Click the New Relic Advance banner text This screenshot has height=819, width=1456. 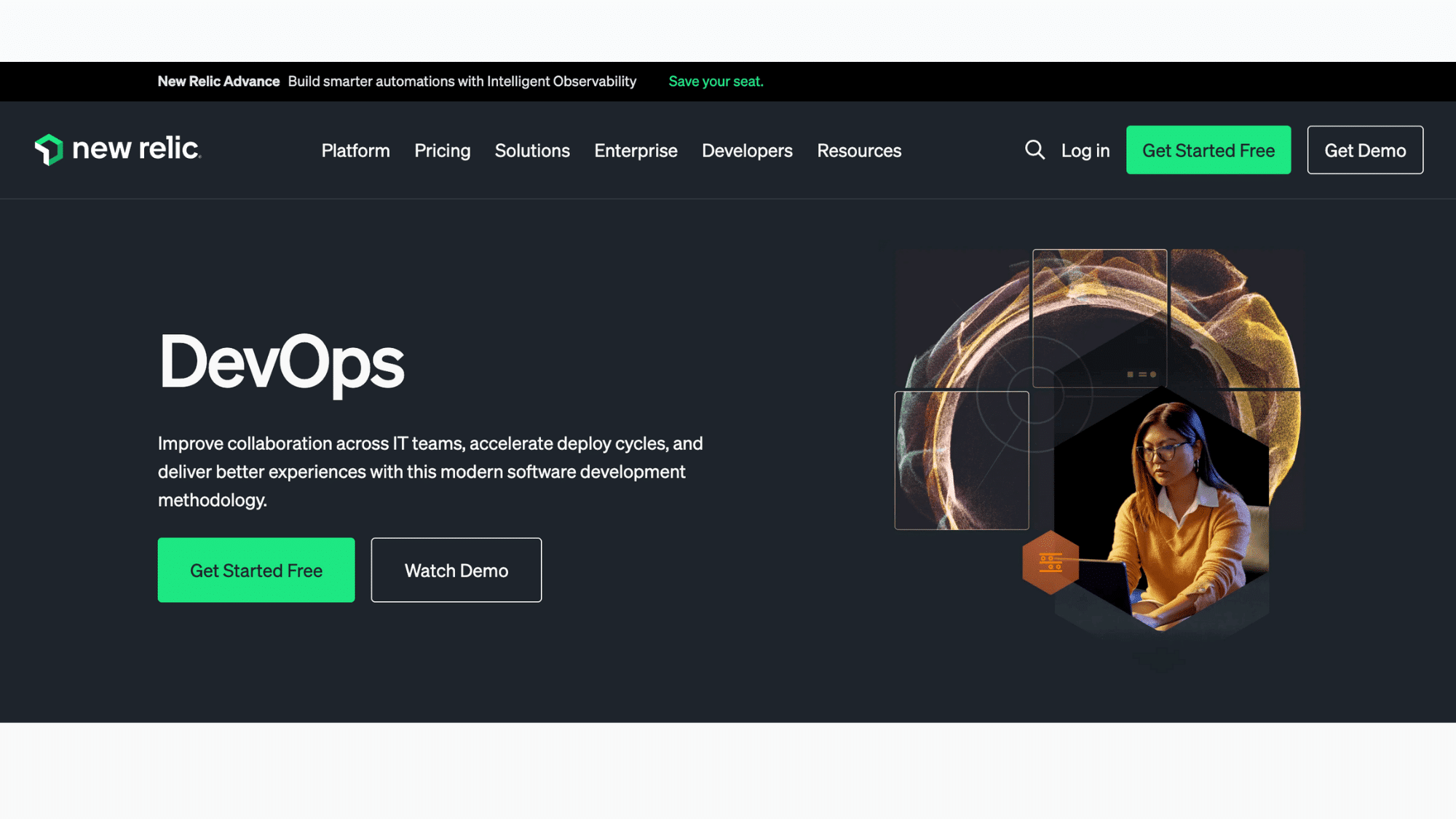click(x=218, y=82)
